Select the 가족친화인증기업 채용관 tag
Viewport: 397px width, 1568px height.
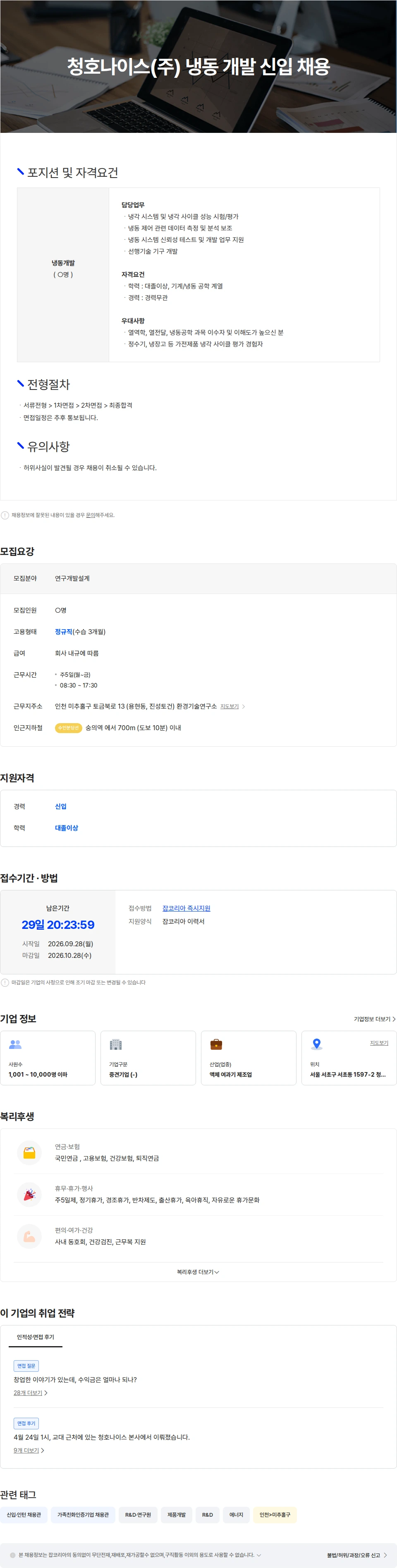pyautogui.click(x=83, y=1515)
